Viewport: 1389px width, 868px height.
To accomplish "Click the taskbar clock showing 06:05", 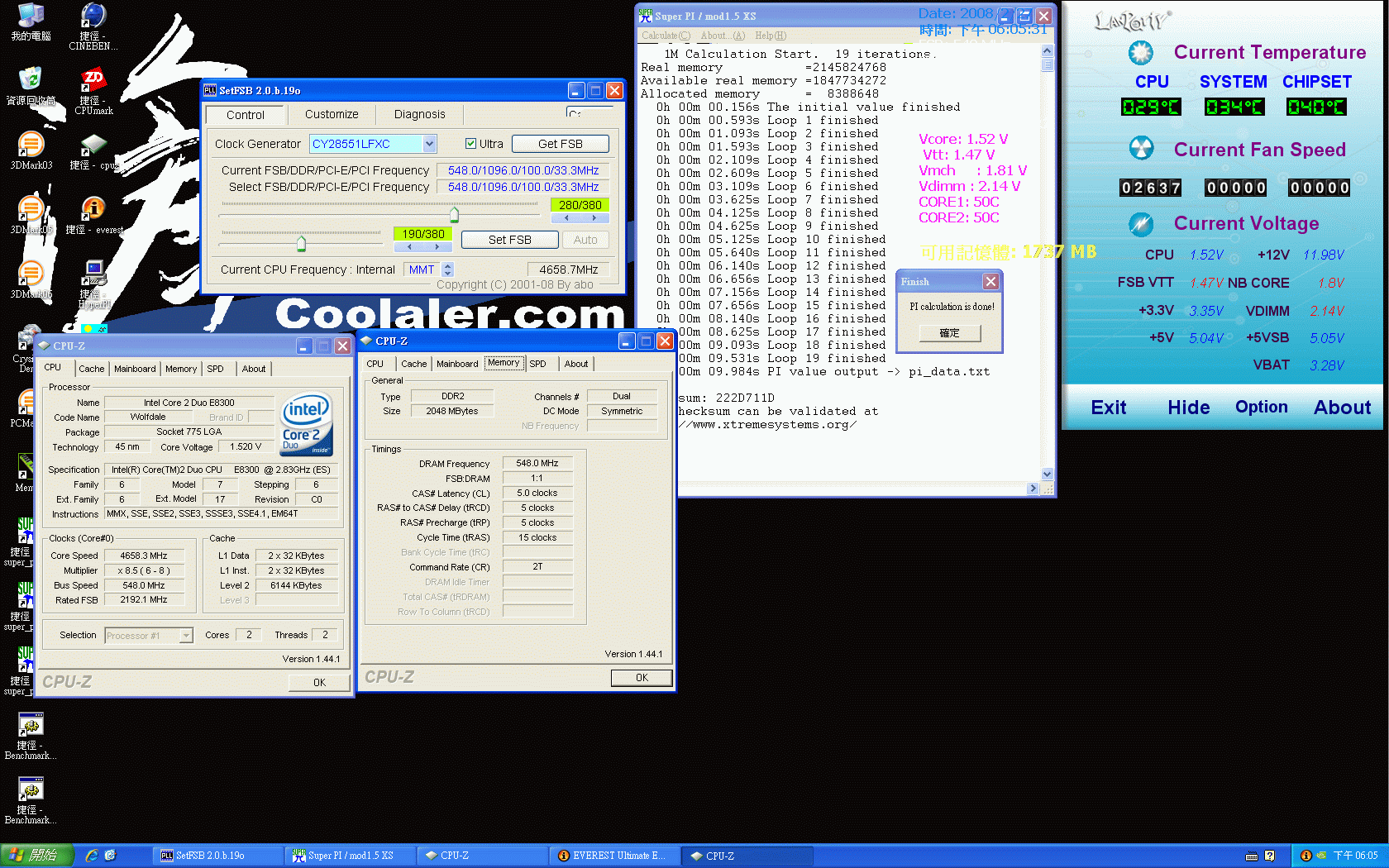I will click(1355, 856).
